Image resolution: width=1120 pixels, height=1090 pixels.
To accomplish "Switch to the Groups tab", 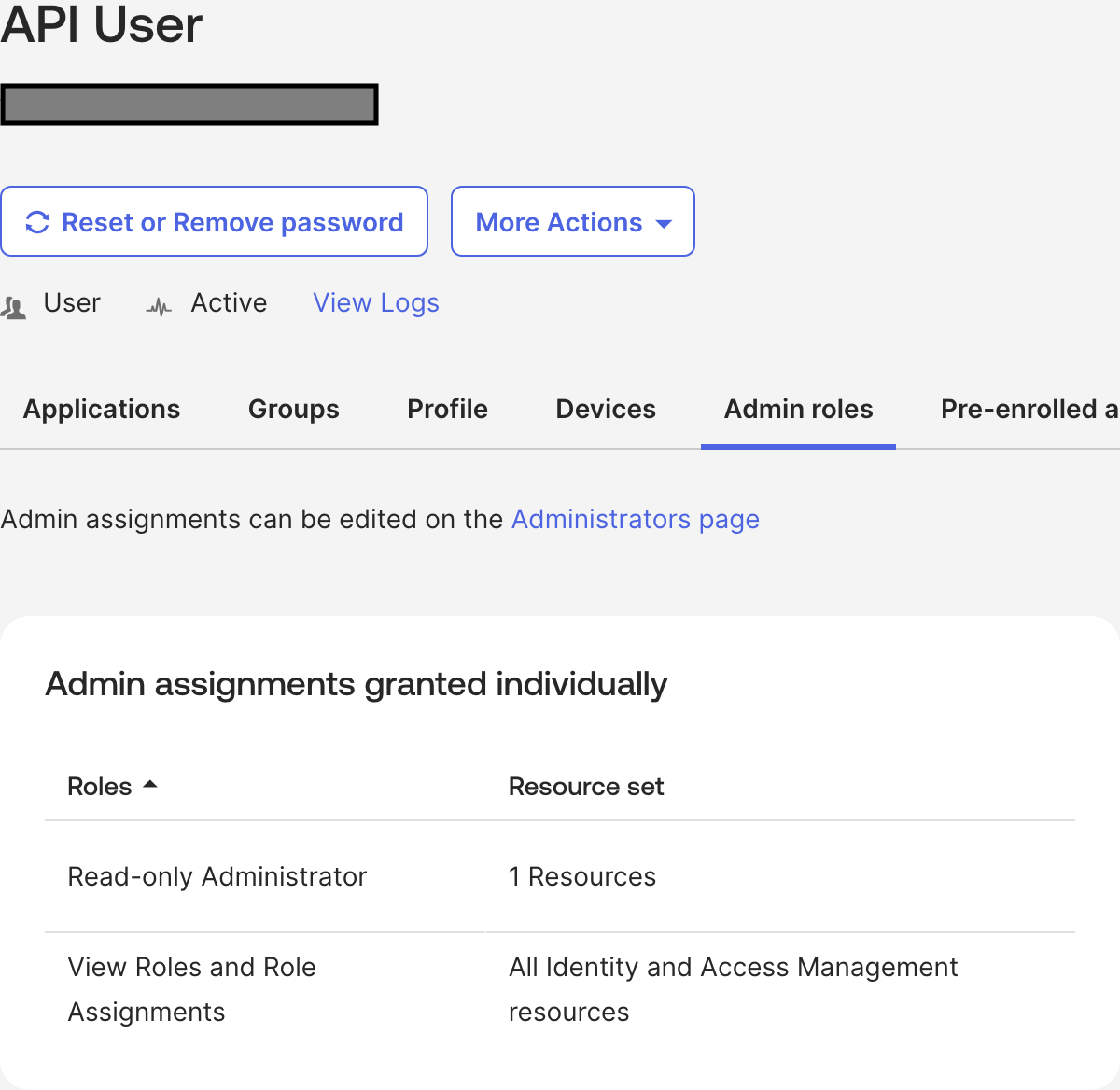I will 293,409.
